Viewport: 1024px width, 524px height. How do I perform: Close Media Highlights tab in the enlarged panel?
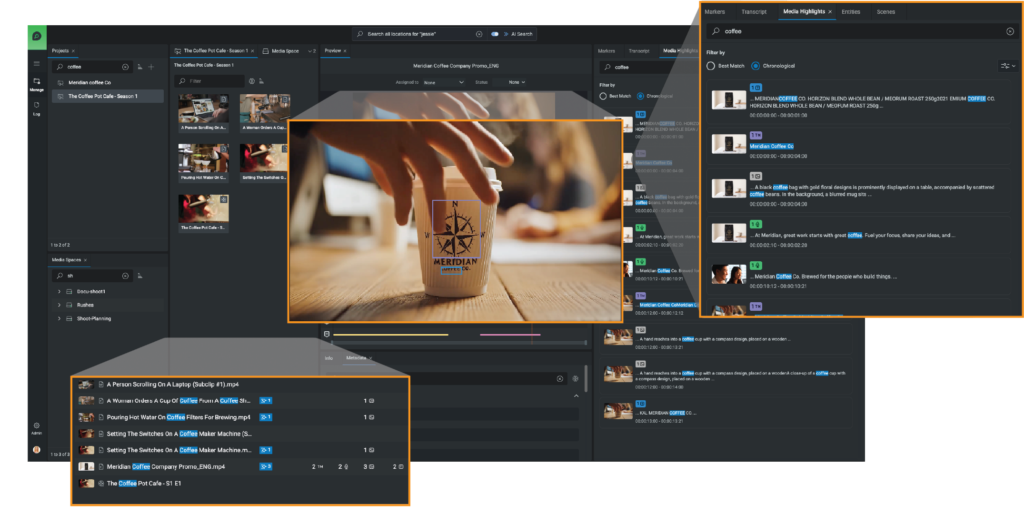830,12
